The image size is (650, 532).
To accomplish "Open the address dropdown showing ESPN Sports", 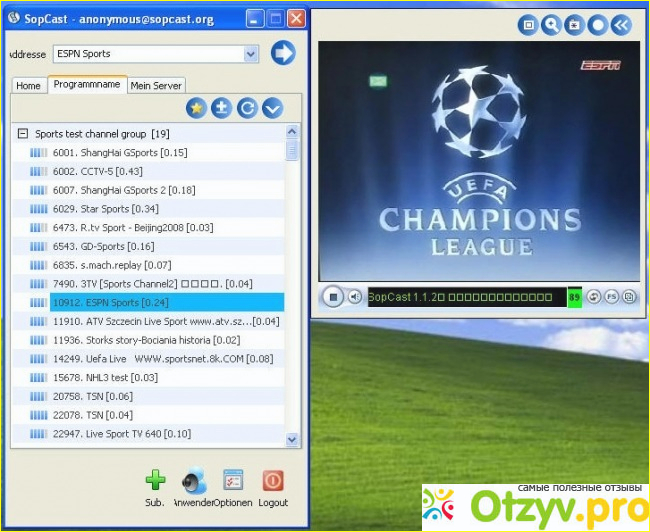I will point(250,54).
